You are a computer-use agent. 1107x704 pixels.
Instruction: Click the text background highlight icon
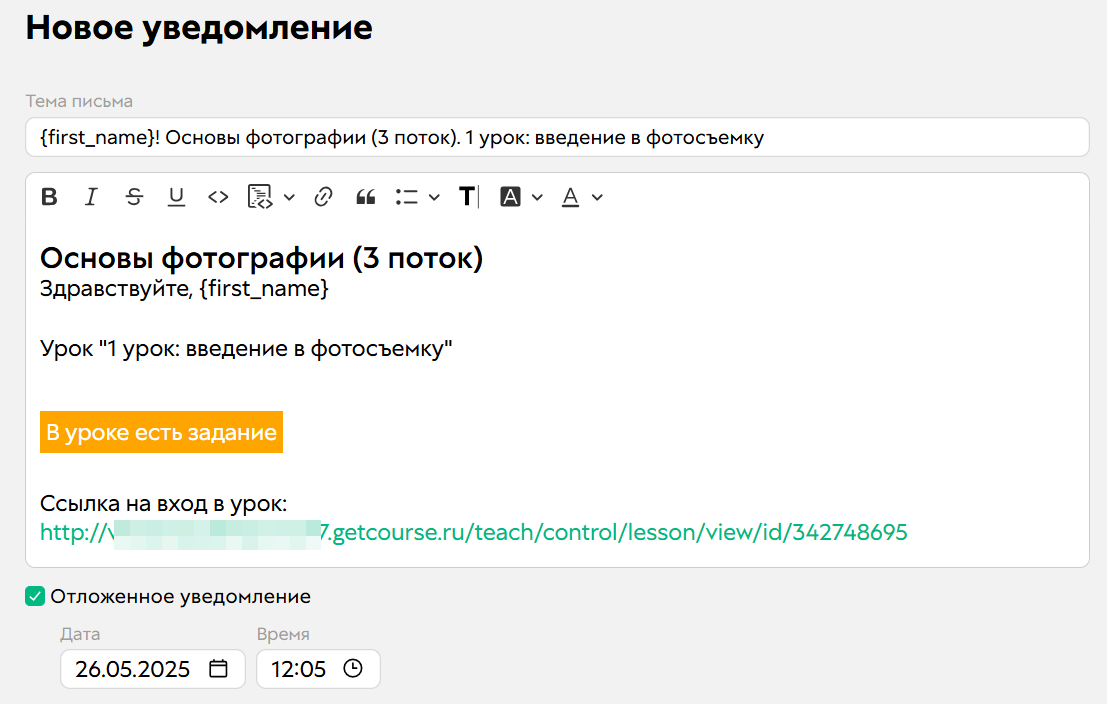pyautogui.click(x=510, y=197)
